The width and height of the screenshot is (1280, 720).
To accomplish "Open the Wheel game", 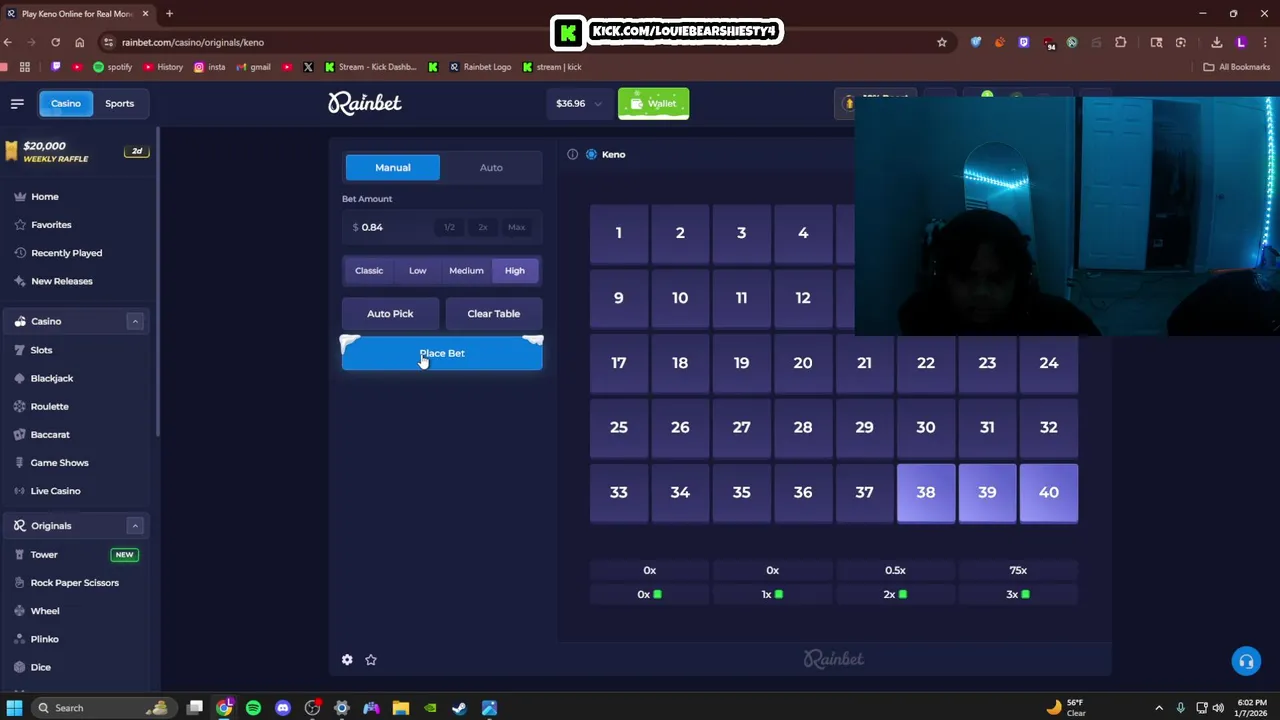I will pyautogui.click(x=45, y=610).
